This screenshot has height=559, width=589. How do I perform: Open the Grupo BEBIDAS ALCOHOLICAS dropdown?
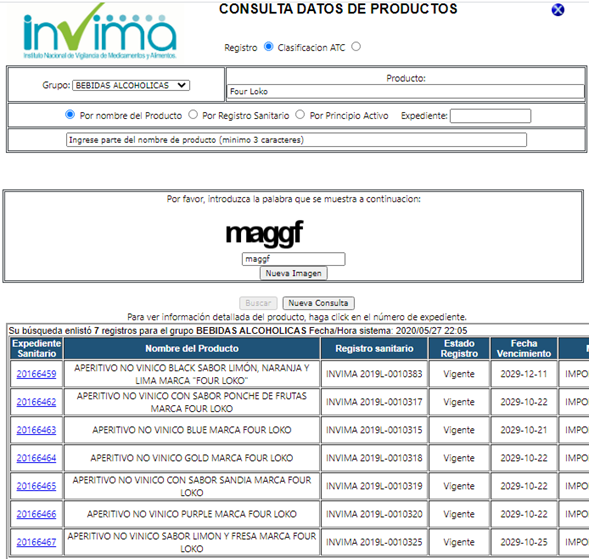[131, 85]
